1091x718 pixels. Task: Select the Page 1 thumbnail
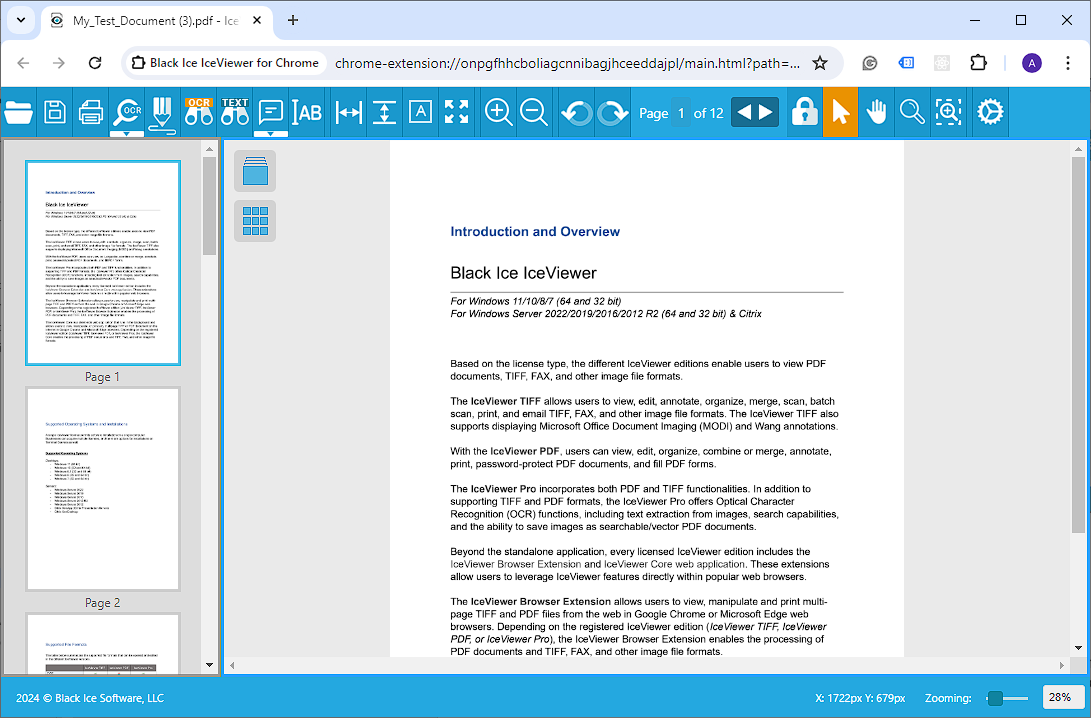click(x=103, y=263)
